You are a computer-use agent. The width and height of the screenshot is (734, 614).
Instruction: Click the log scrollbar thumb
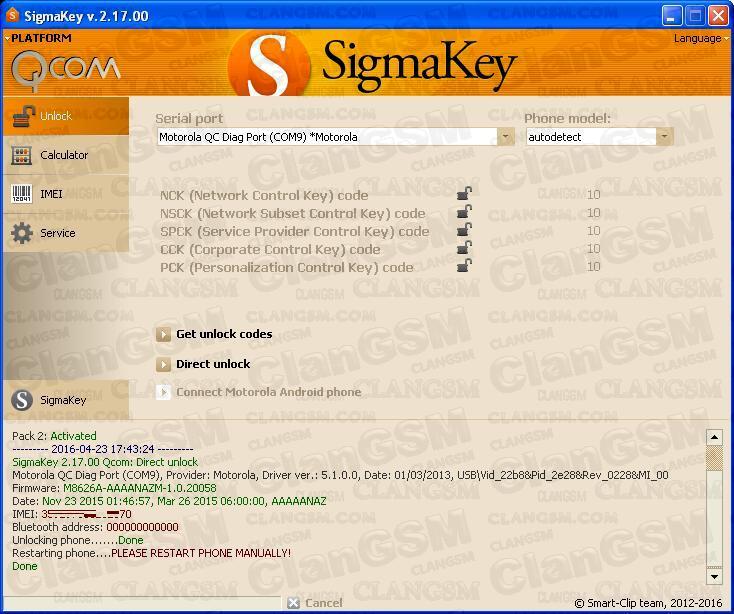[x=714, y=458]
